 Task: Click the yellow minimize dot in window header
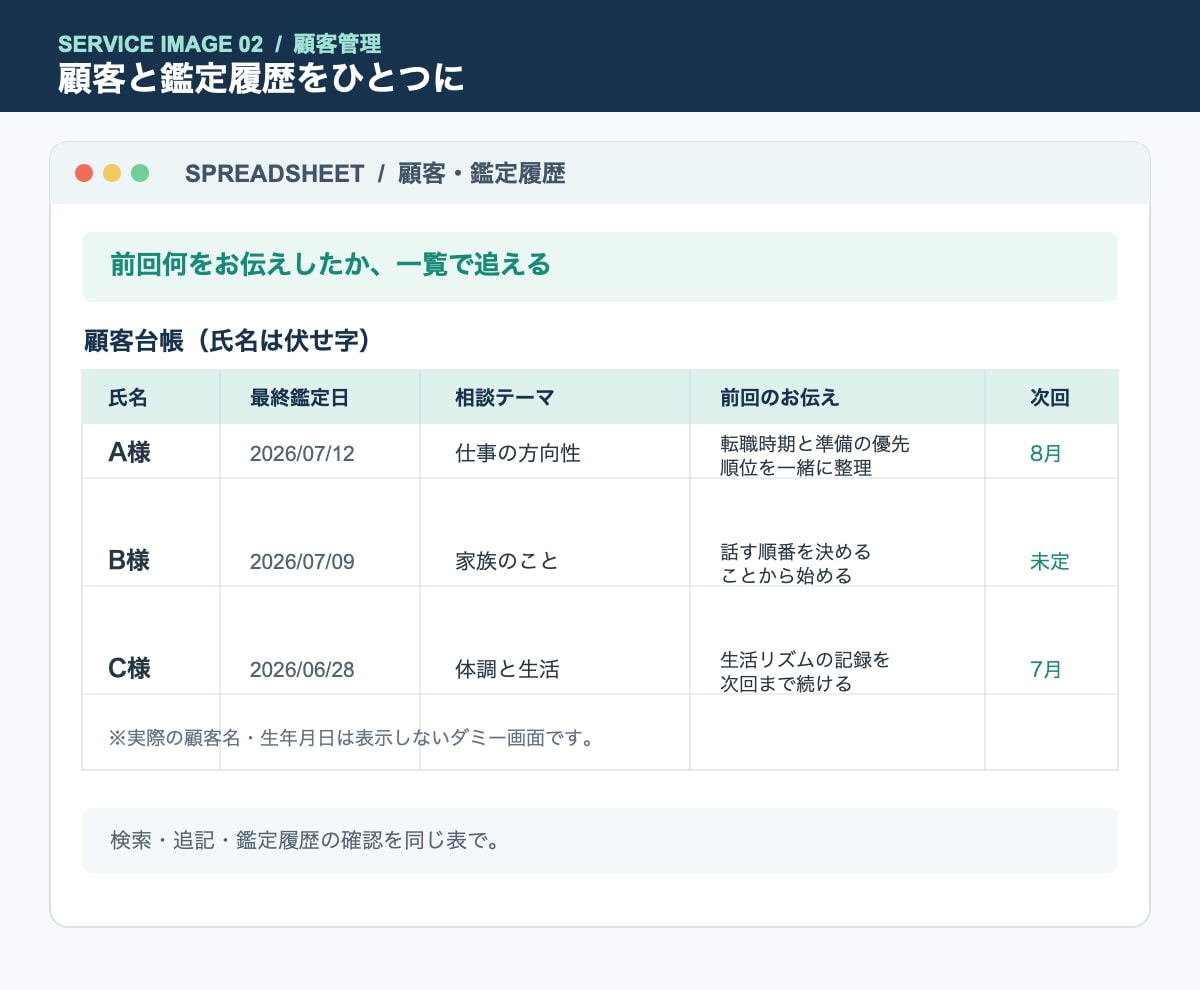112,173
